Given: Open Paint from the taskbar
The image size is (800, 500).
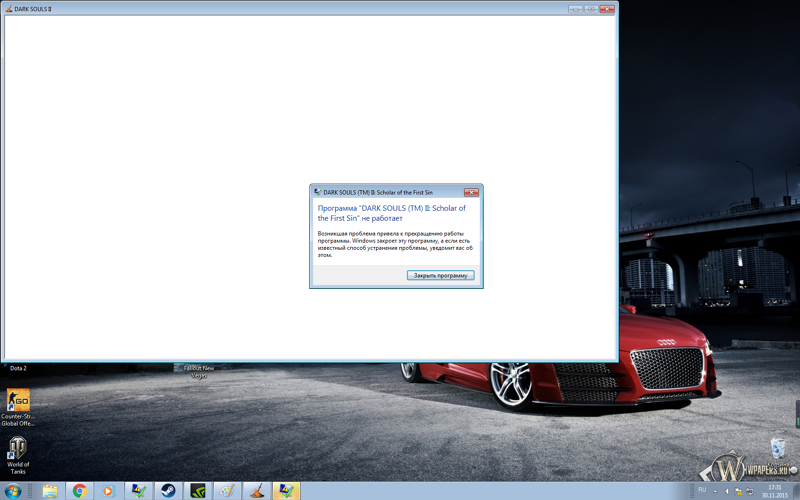Looking at the screenshot, I should click(x=227, y=491).
